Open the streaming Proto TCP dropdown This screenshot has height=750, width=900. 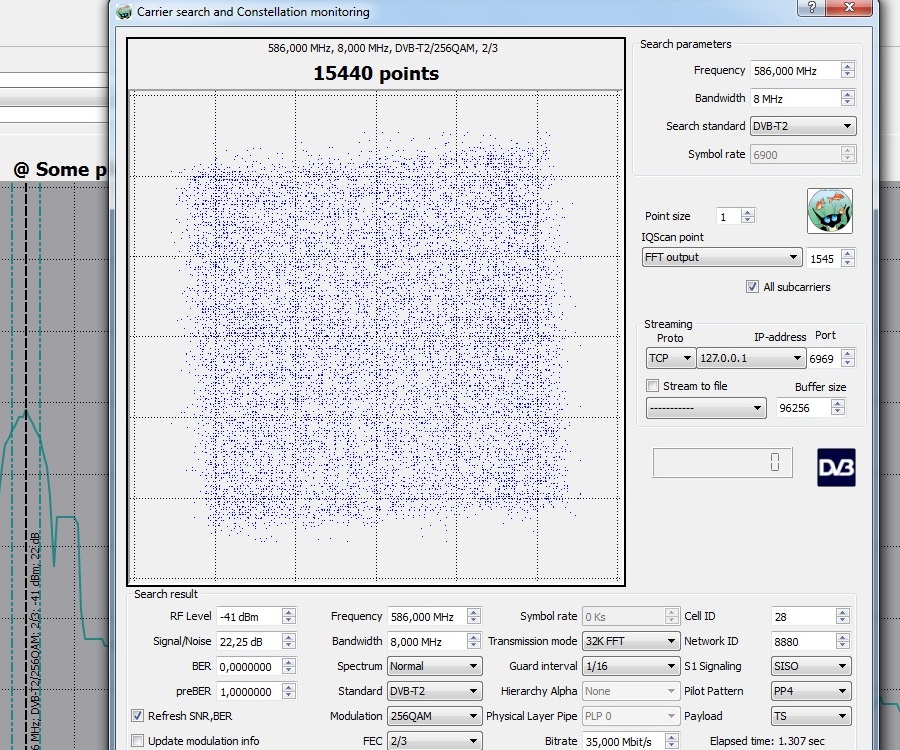(670, 358)
